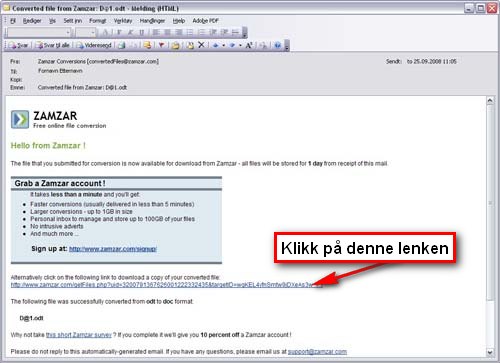Click the black X Delete icon
500x363 pixels.
[x=201, y=45]
